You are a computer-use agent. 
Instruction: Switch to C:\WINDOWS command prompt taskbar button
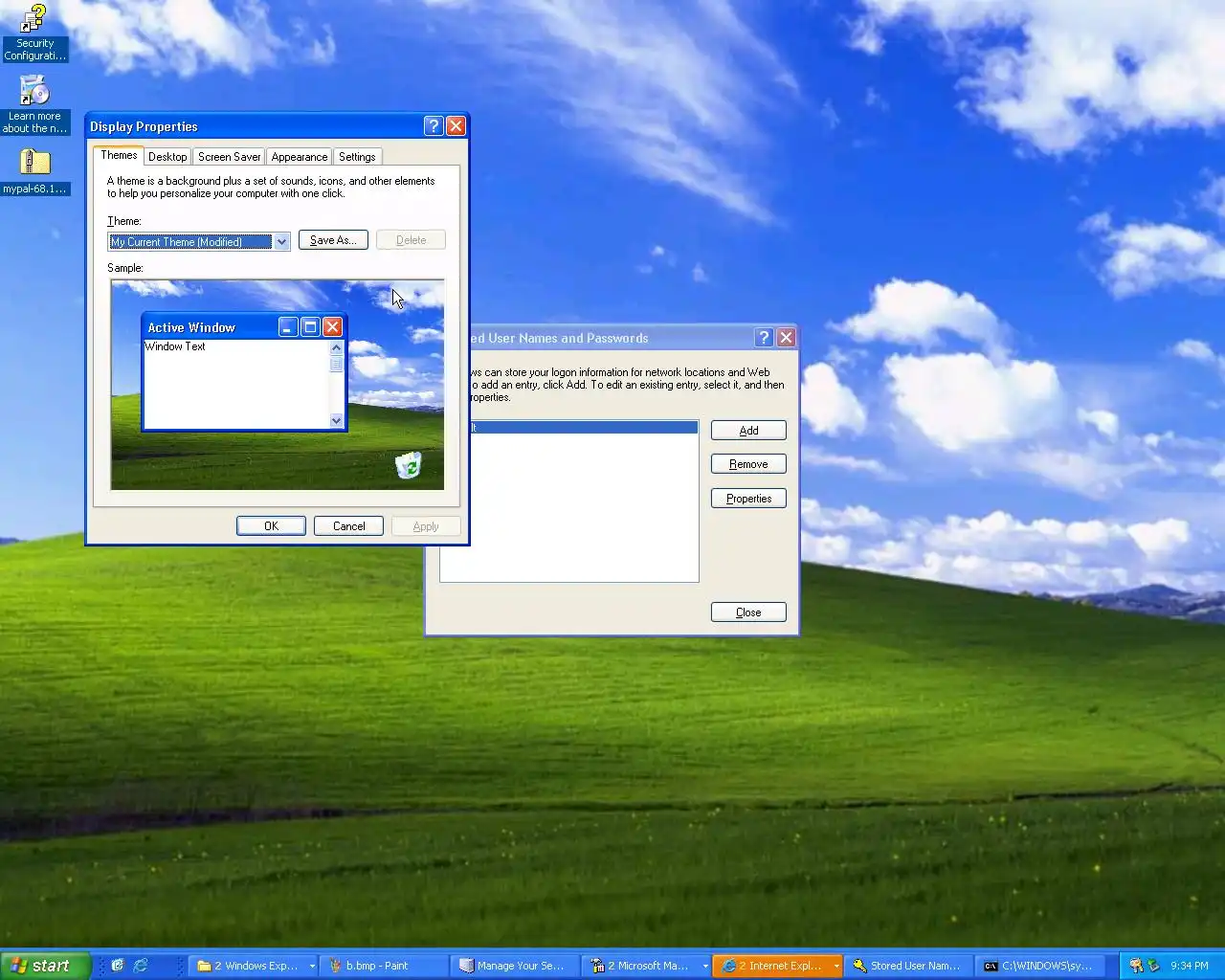[1039, 966]
